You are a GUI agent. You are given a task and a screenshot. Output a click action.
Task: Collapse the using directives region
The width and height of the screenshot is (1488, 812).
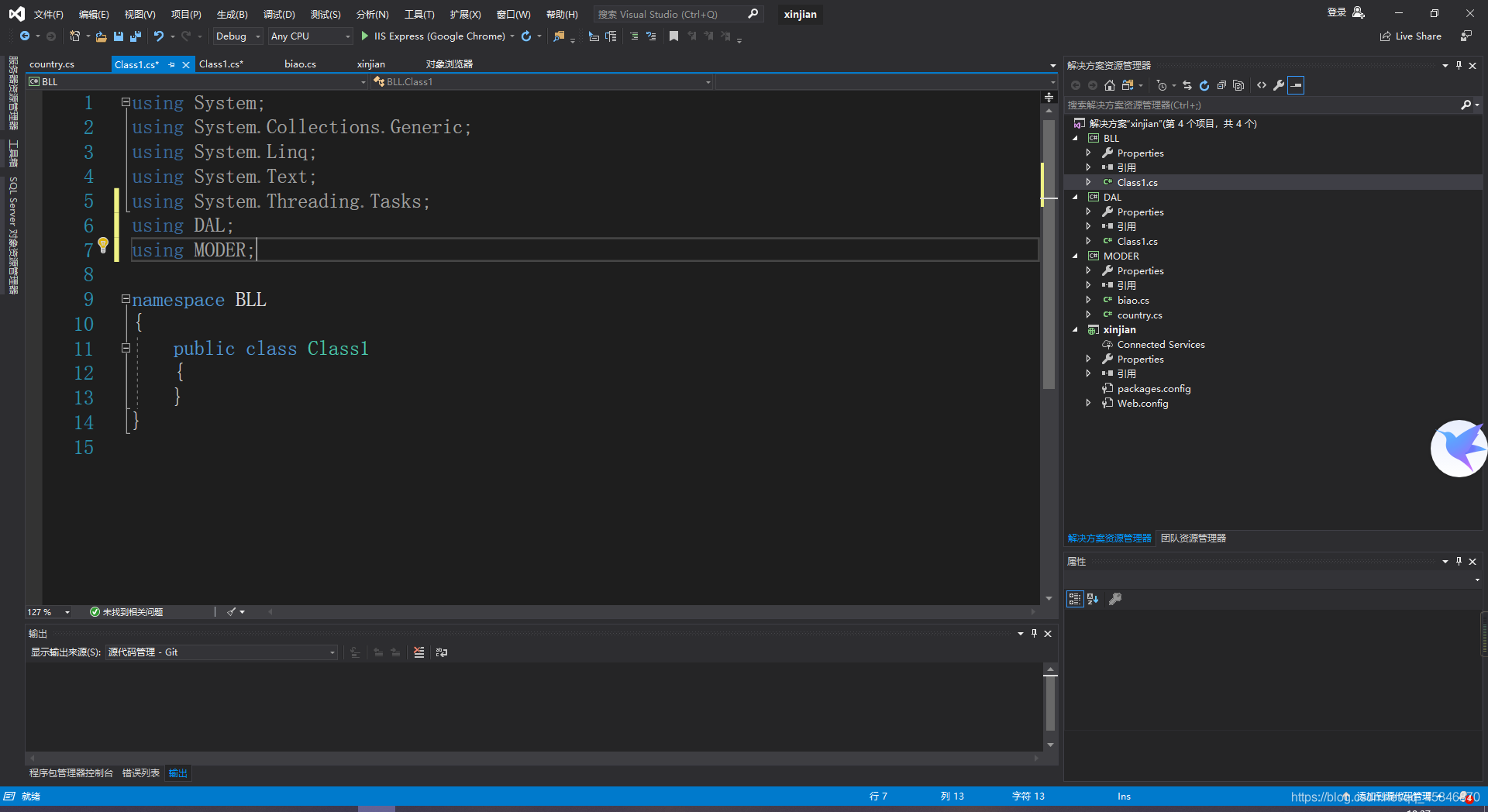(x=126, y=102)
